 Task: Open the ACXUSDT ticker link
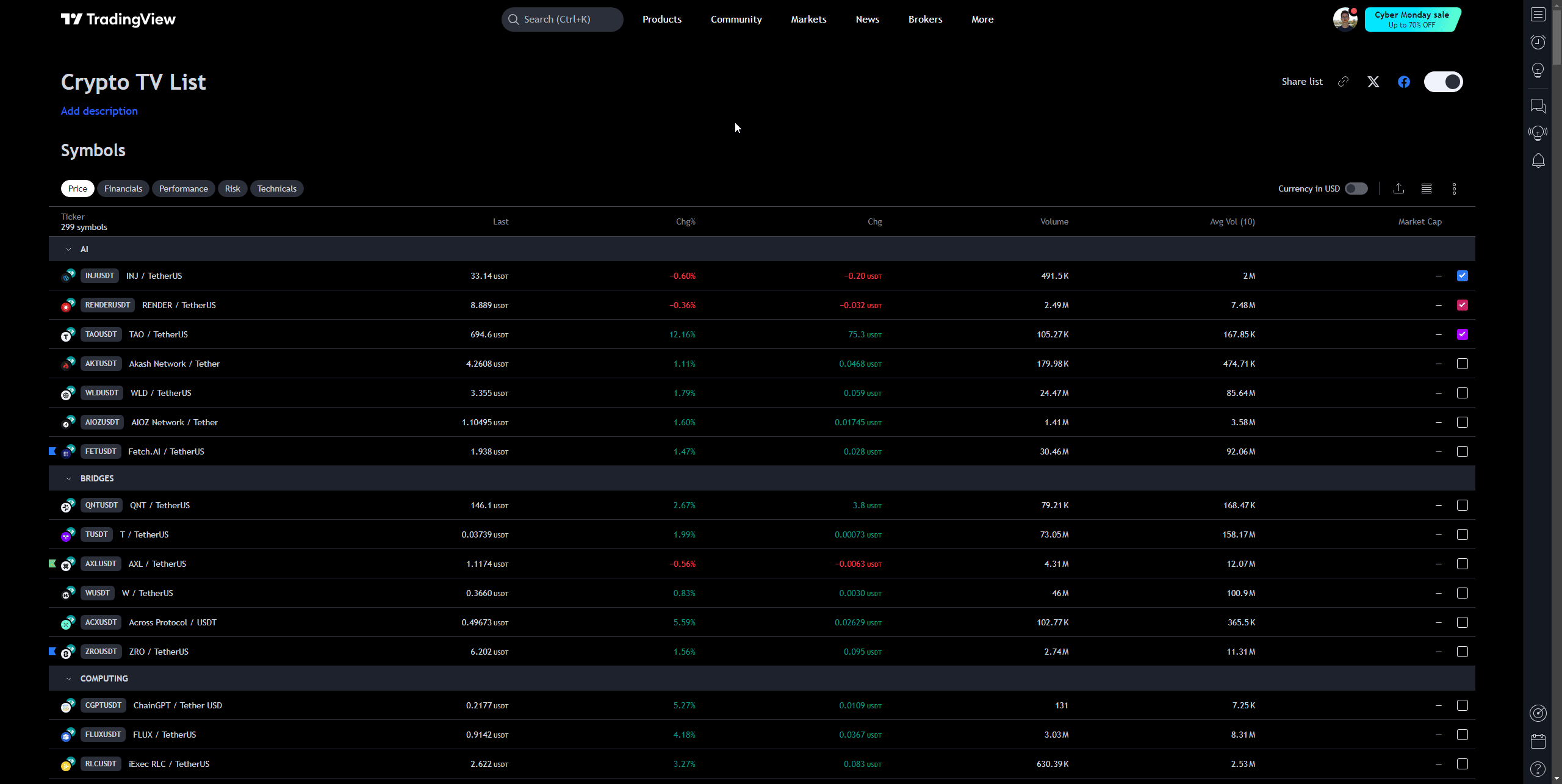(101, 622)
